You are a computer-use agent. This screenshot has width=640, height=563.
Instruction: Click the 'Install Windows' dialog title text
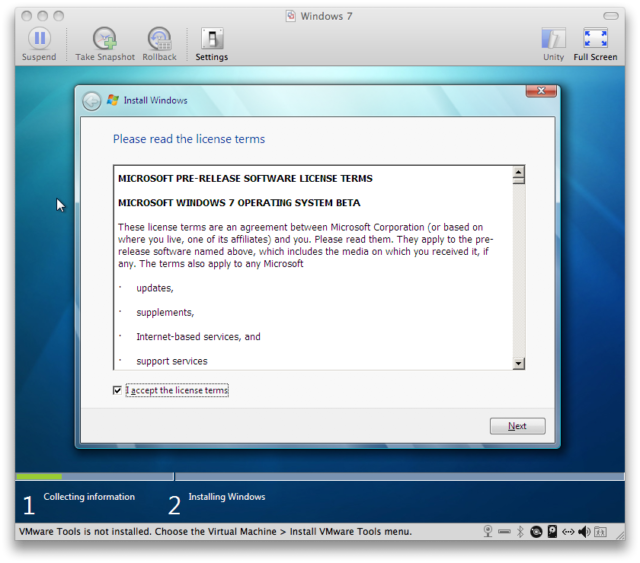click(156, 100)
